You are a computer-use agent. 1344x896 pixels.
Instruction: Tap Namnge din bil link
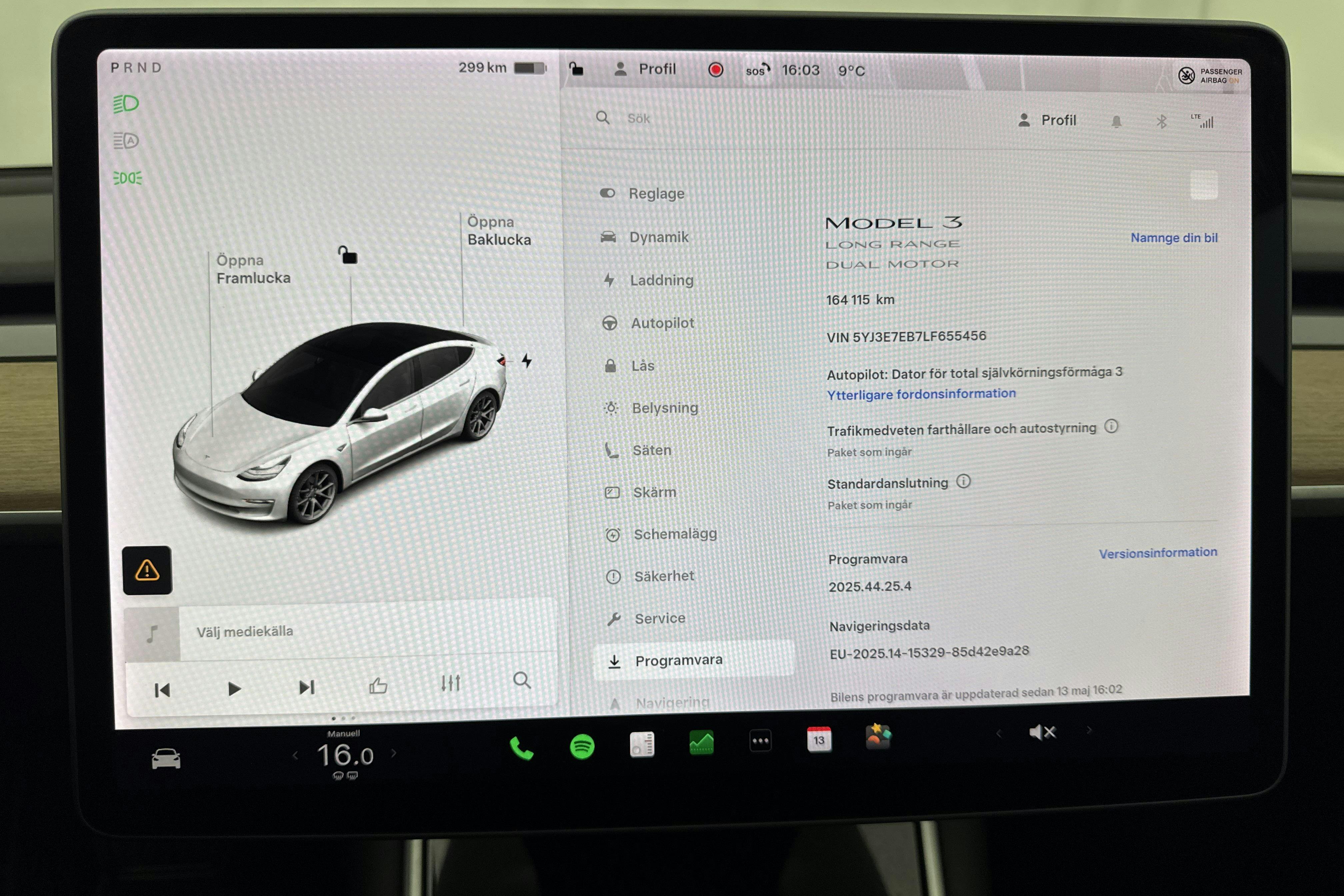click(1174, 238)
